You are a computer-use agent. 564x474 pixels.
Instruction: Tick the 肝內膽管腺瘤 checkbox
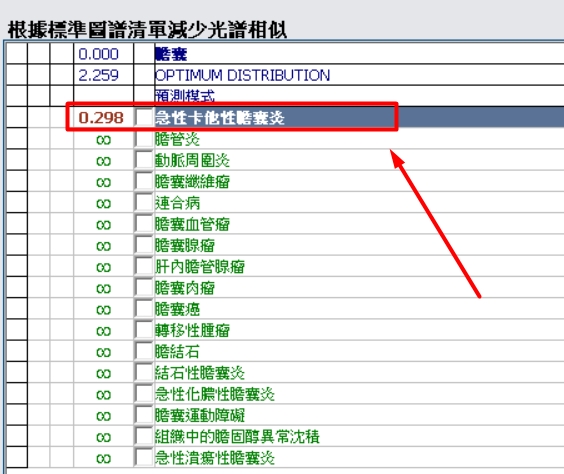[x=144, y=266]
